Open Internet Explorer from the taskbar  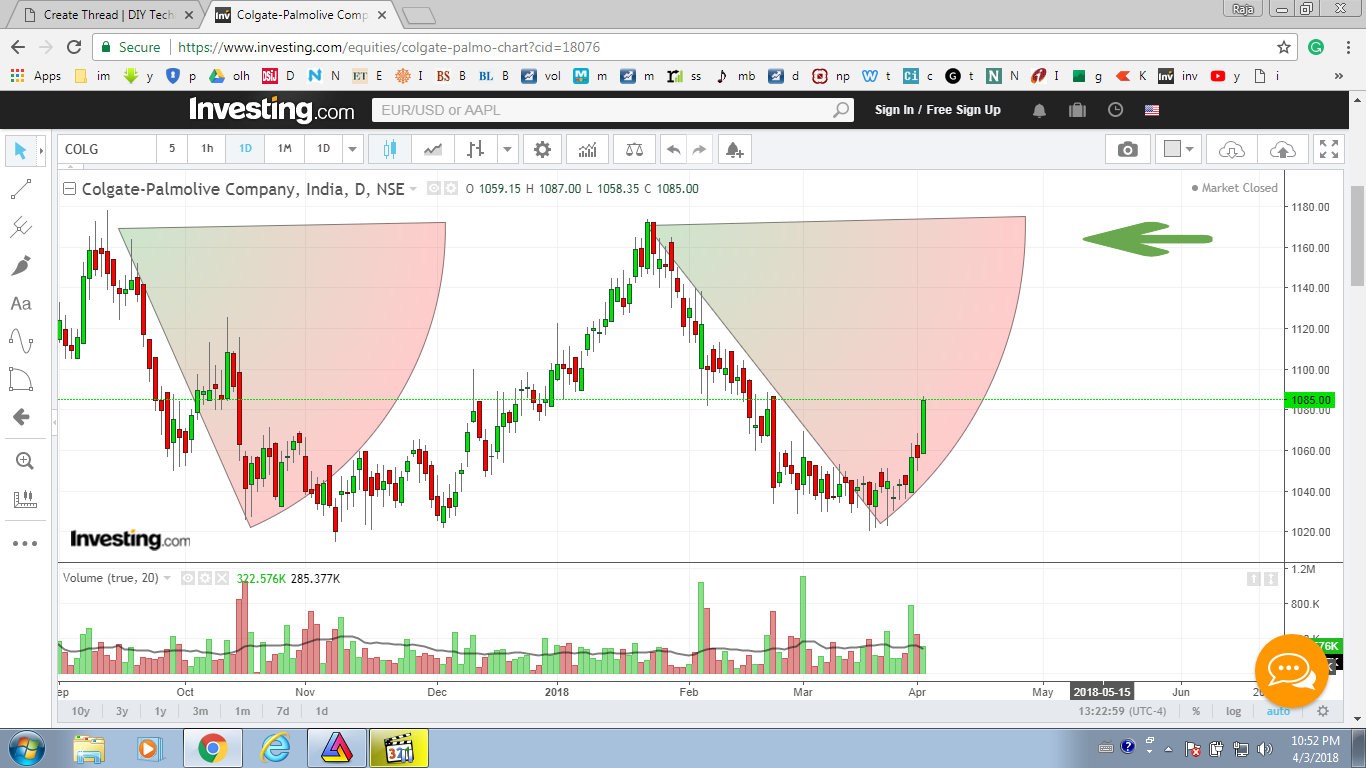tap(275, 748)
